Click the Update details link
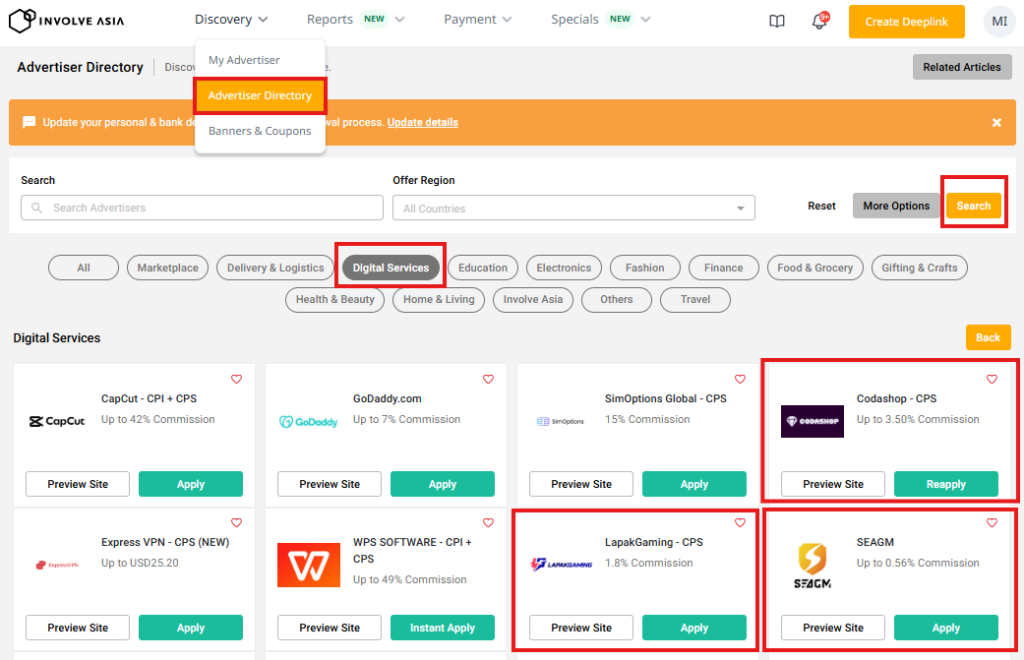This screenshot has height=660, width=1024. (x=422, y=122)
